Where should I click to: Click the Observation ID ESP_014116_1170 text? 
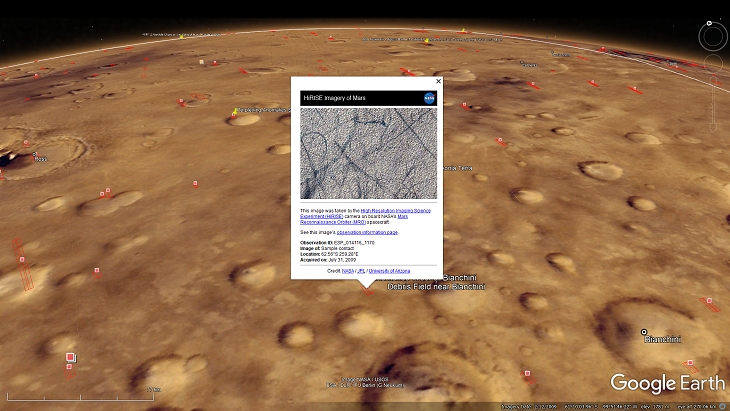tap(338, 243)
